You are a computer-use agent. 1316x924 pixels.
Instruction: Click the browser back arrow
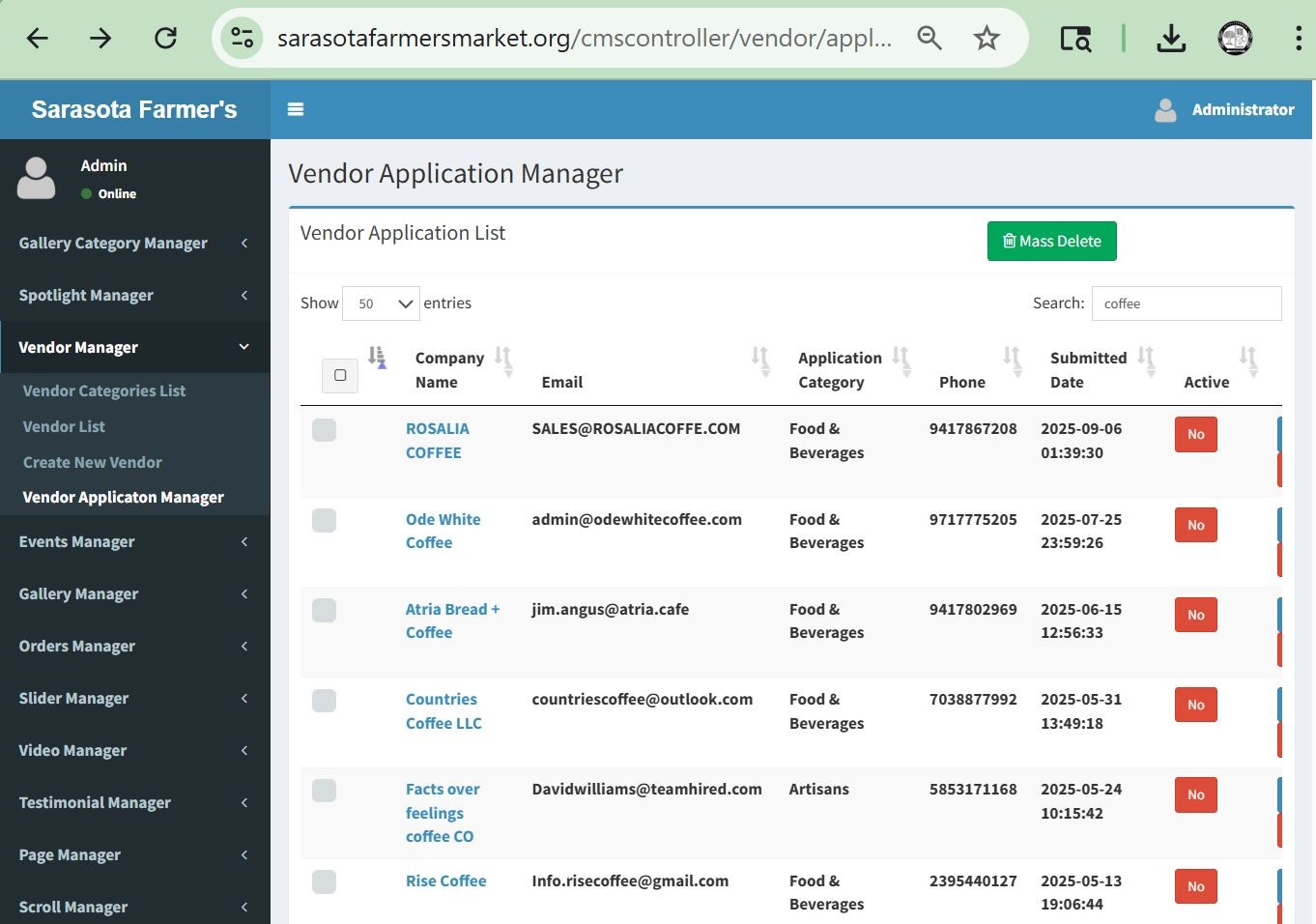coord(38,39)
